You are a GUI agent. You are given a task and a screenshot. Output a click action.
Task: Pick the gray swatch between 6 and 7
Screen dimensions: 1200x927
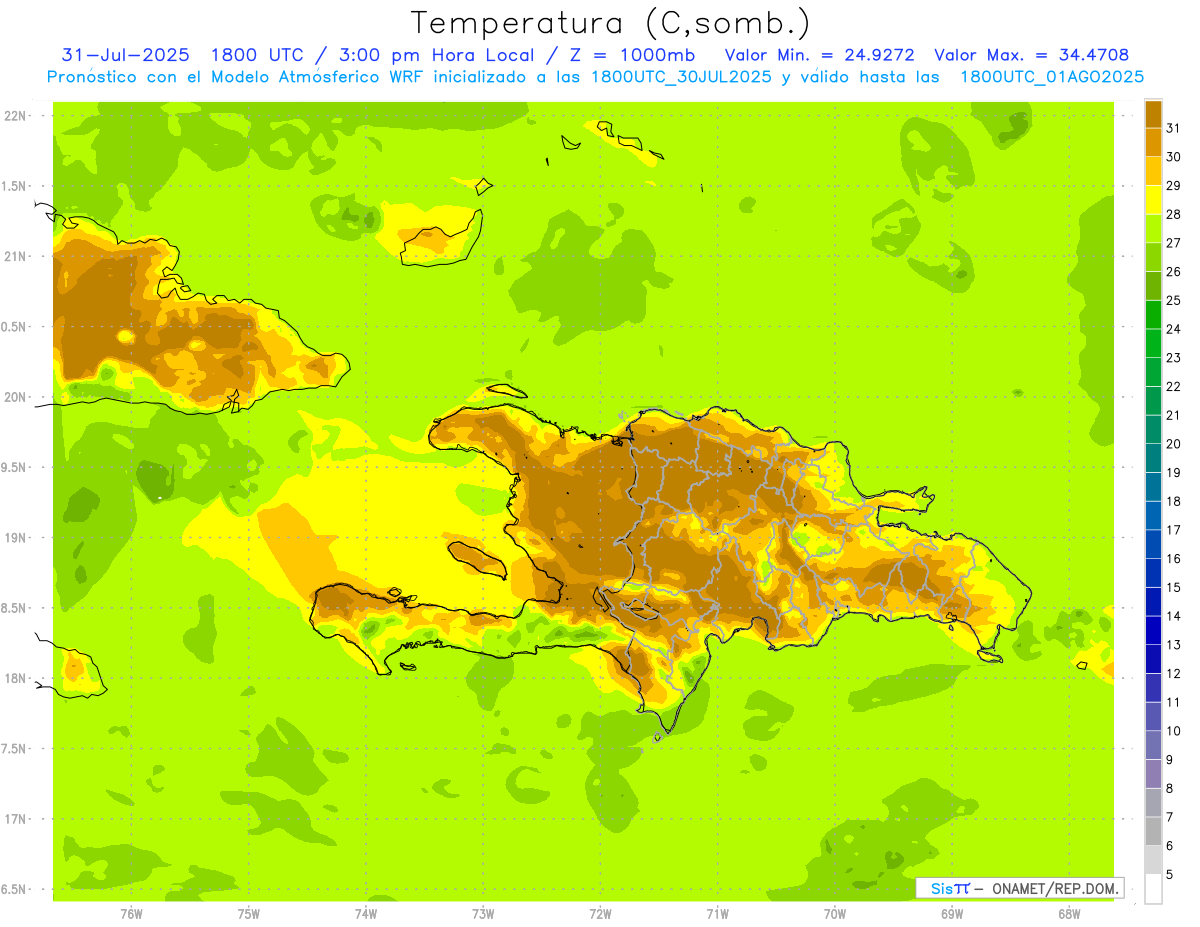click(1153, 831)
